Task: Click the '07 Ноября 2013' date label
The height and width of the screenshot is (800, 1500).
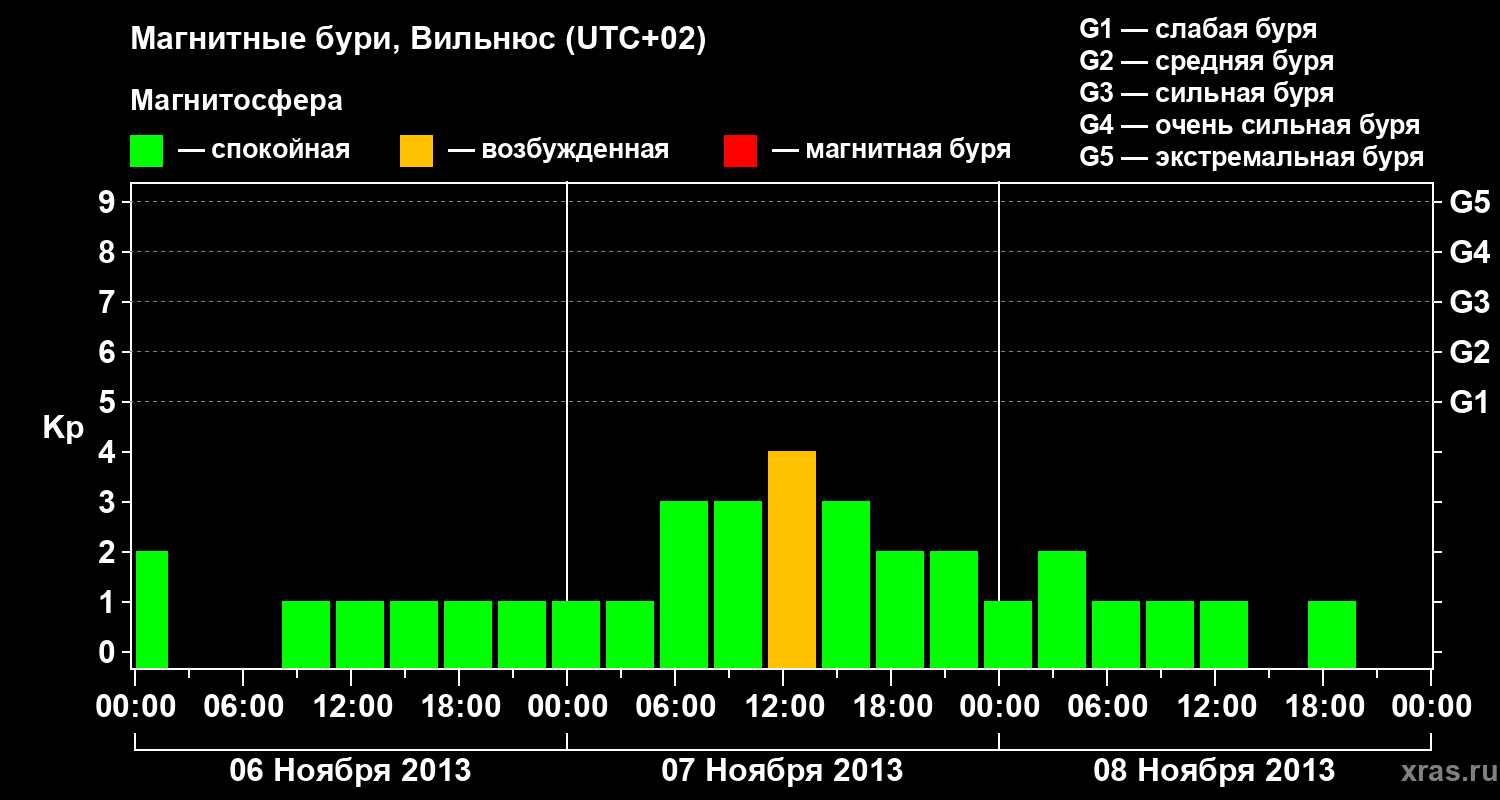Action: coord(782,770)
